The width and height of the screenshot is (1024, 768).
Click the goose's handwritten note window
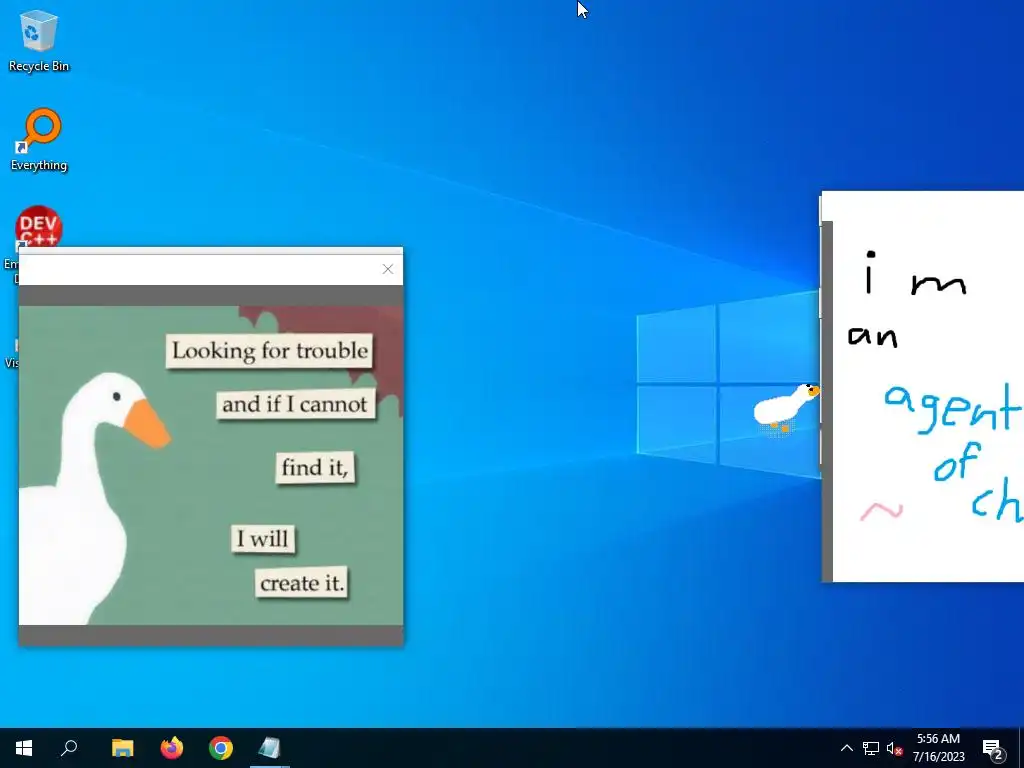[x=922, y=386]
